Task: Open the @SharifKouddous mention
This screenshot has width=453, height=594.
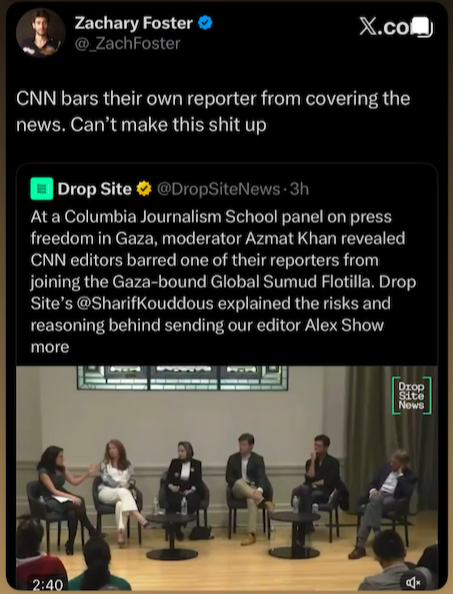Action: pos(145,303)
